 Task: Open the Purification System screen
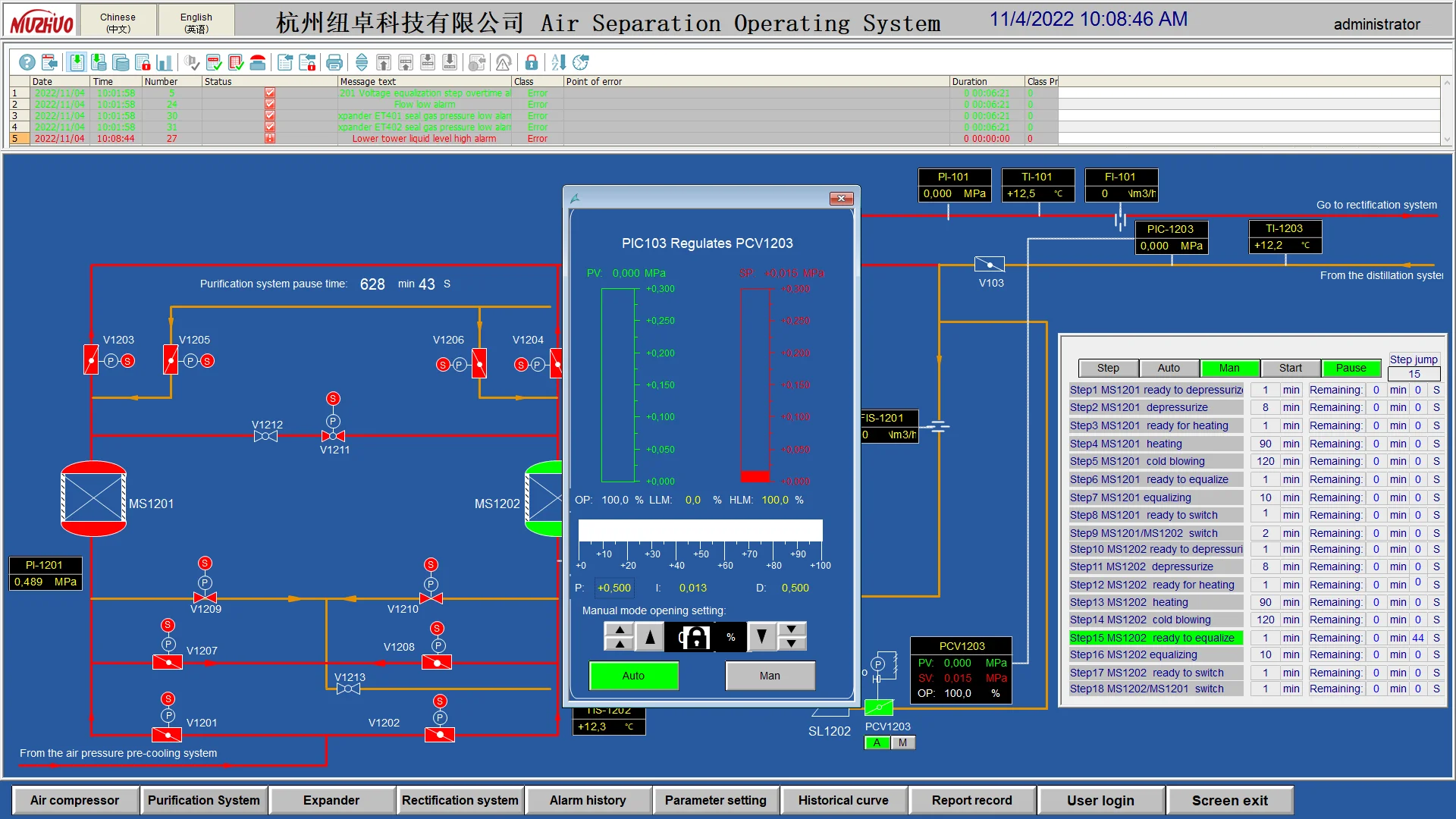pyautogui.click(x=203, y=800)
